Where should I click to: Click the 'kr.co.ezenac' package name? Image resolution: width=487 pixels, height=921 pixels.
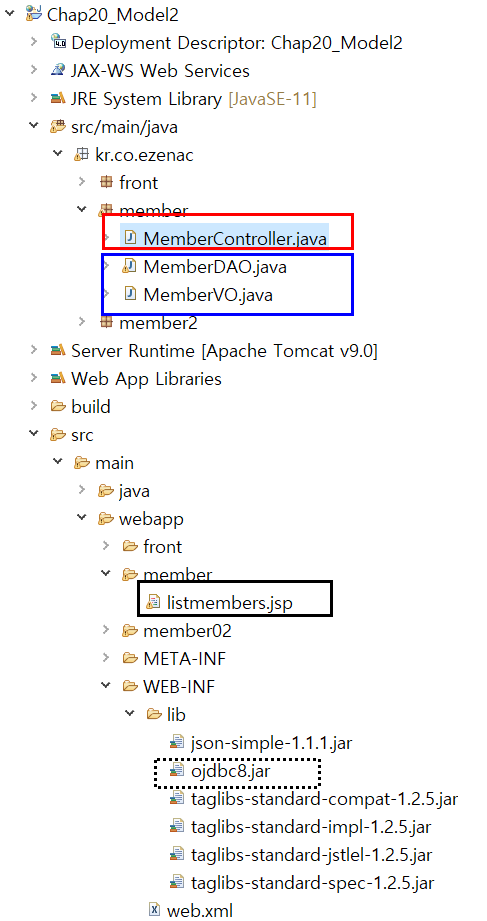pyautogui.click(x=145, y=154)
